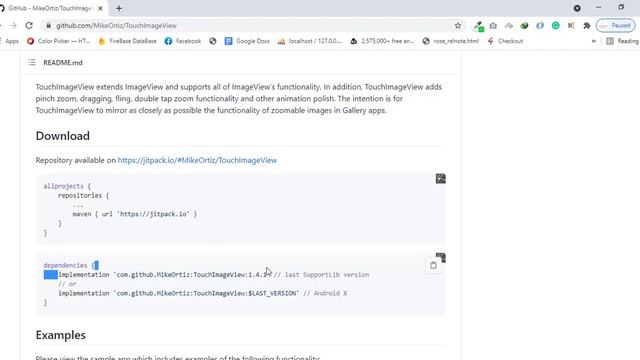
Task: View site information lock icon
Action: click(x=49, y=25)
